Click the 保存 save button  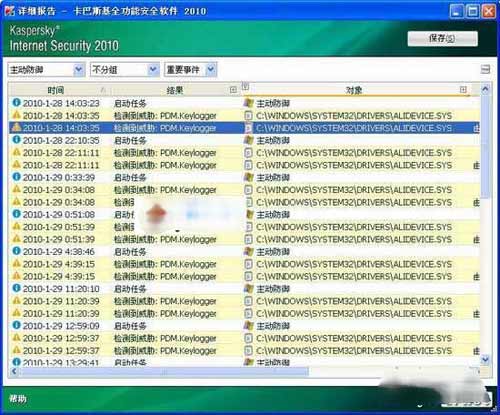pos(442,39)
